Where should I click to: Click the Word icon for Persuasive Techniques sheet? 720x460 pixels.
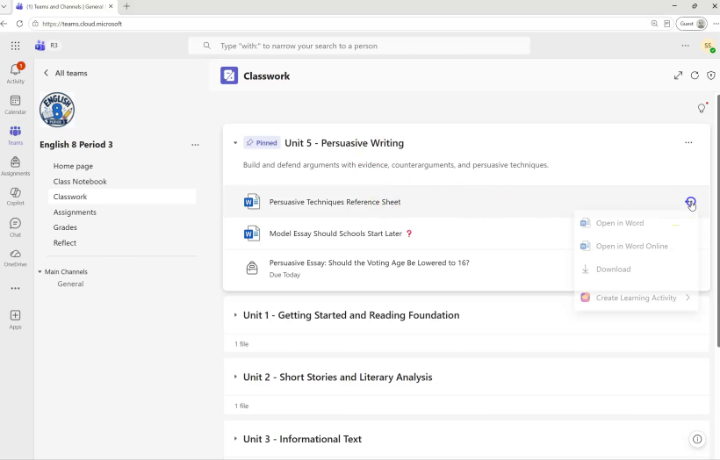point(252,202)
